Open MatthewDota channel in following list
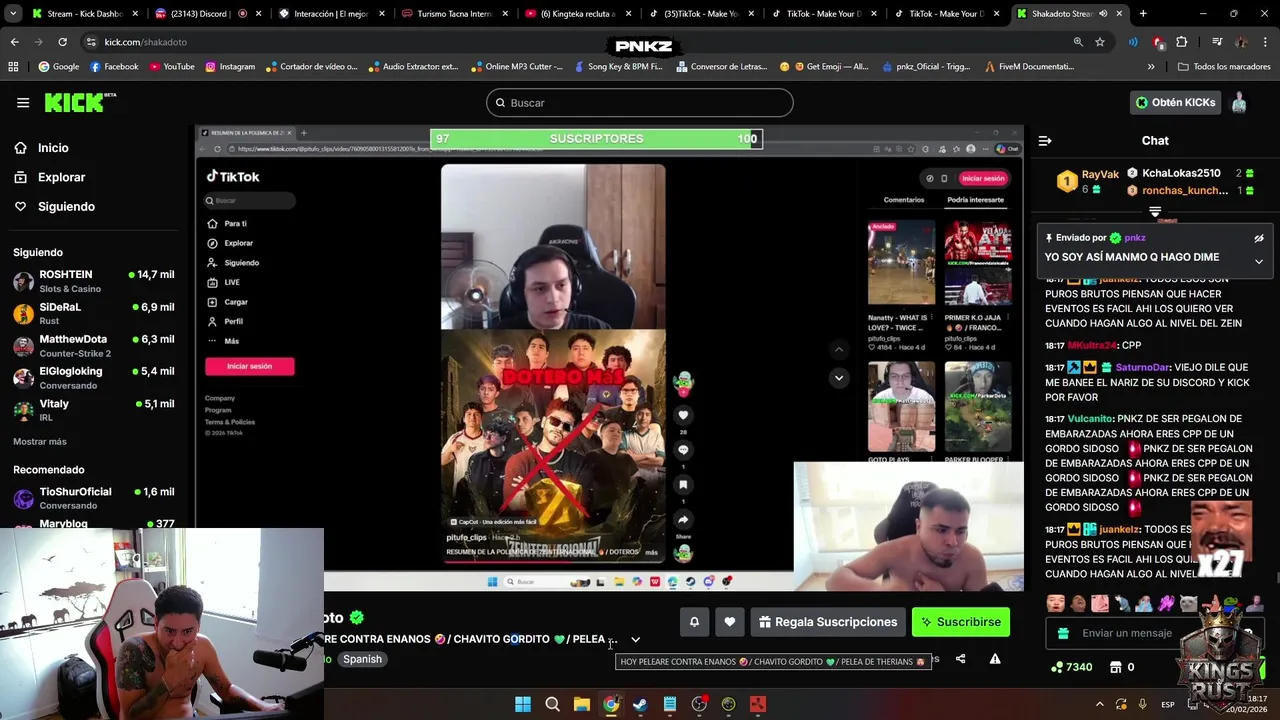The width and height of the screenshot is (1280, 720). click(x=94, y=346)
